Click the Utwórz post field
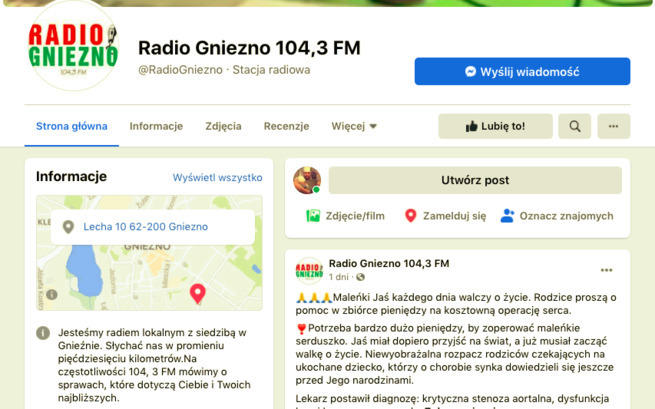The height and width of the screenshot is (409, 655). click(475, 181)
